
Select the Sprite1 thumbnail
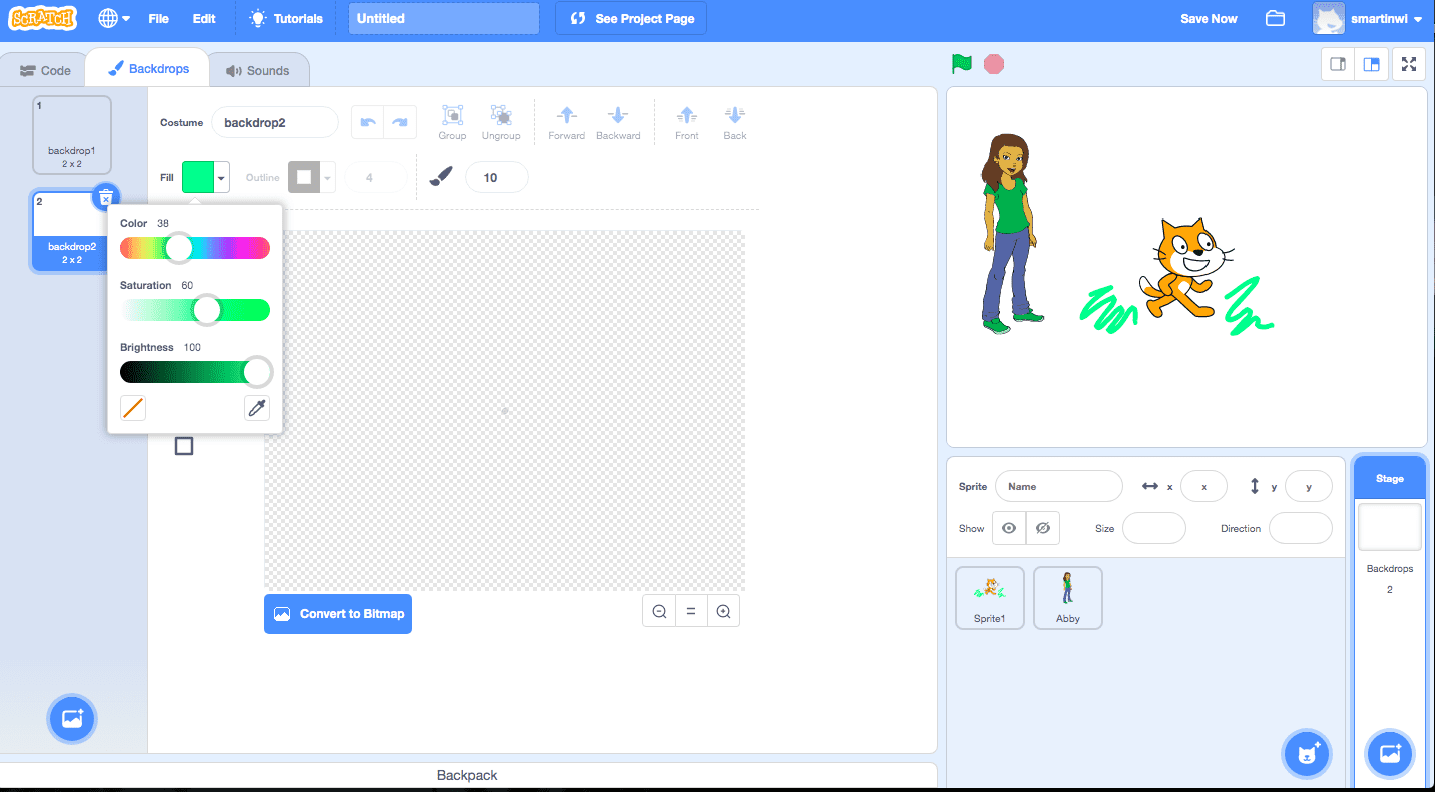pyautogui.click(x=990, y=598)
